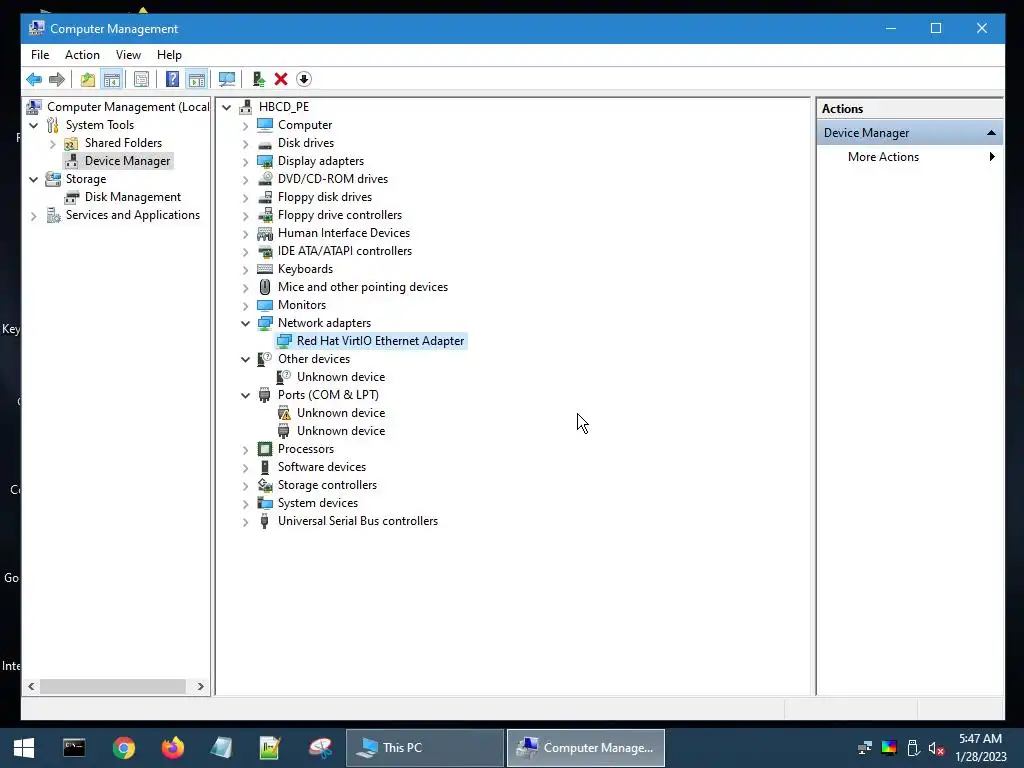Click the Back arrow toolbar button
This screenshot has height=768, width=1024.
34,80
